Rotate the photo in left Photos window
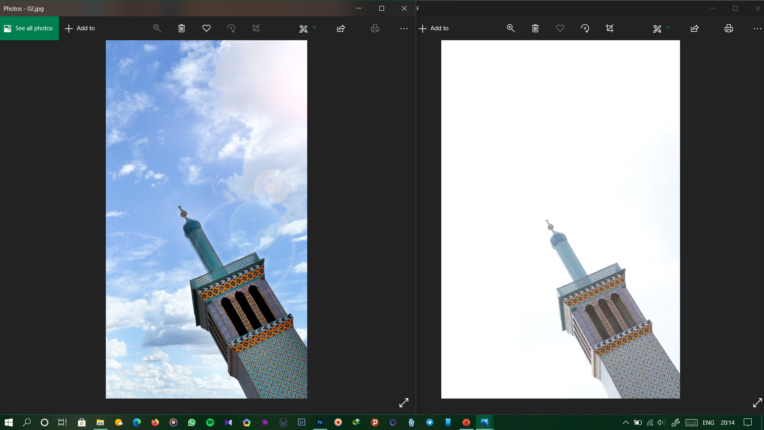 231,28
